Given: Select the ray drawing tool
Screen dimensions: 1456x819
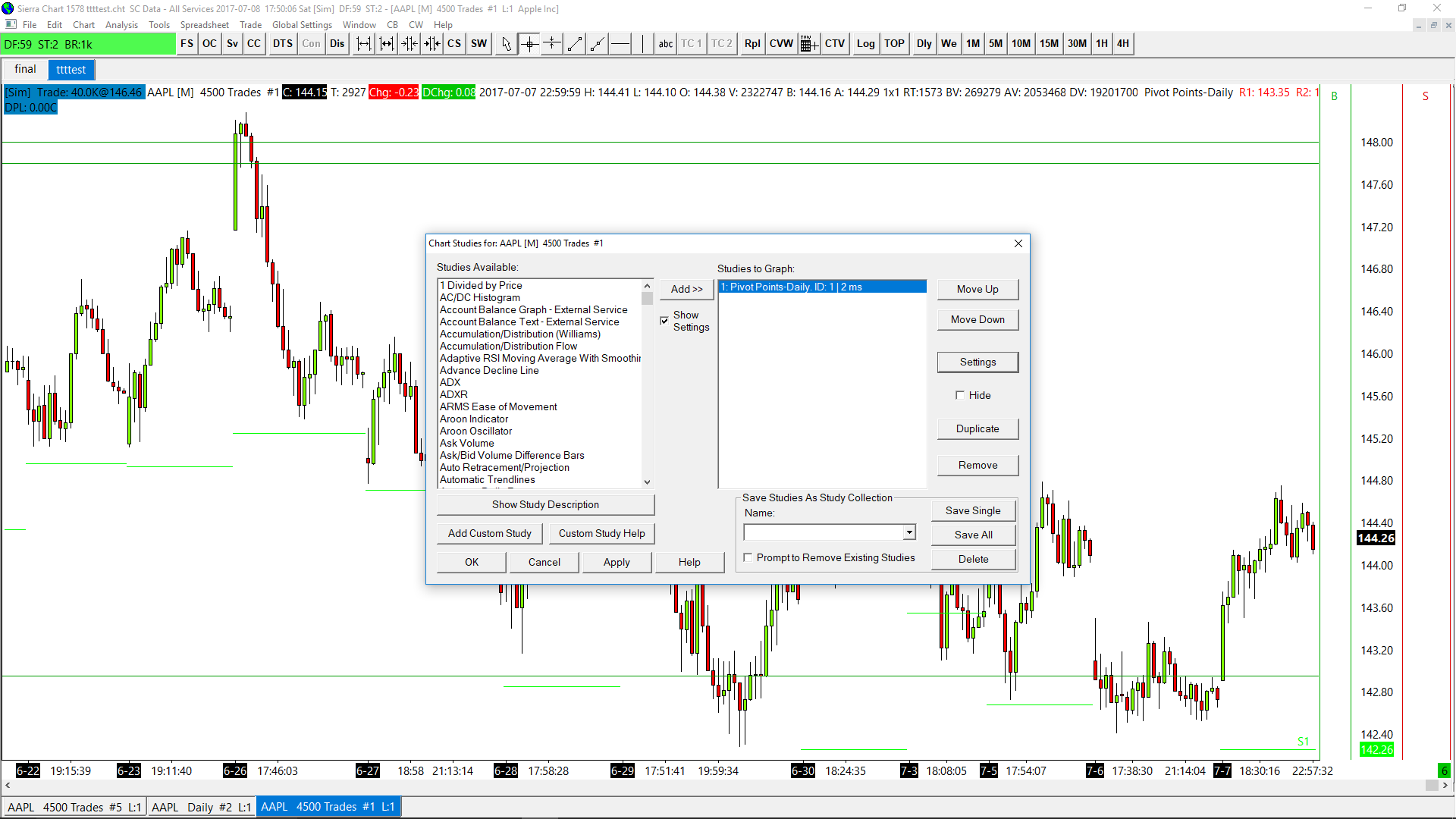Looking at the screenshot, I should [x=598, y=44].
